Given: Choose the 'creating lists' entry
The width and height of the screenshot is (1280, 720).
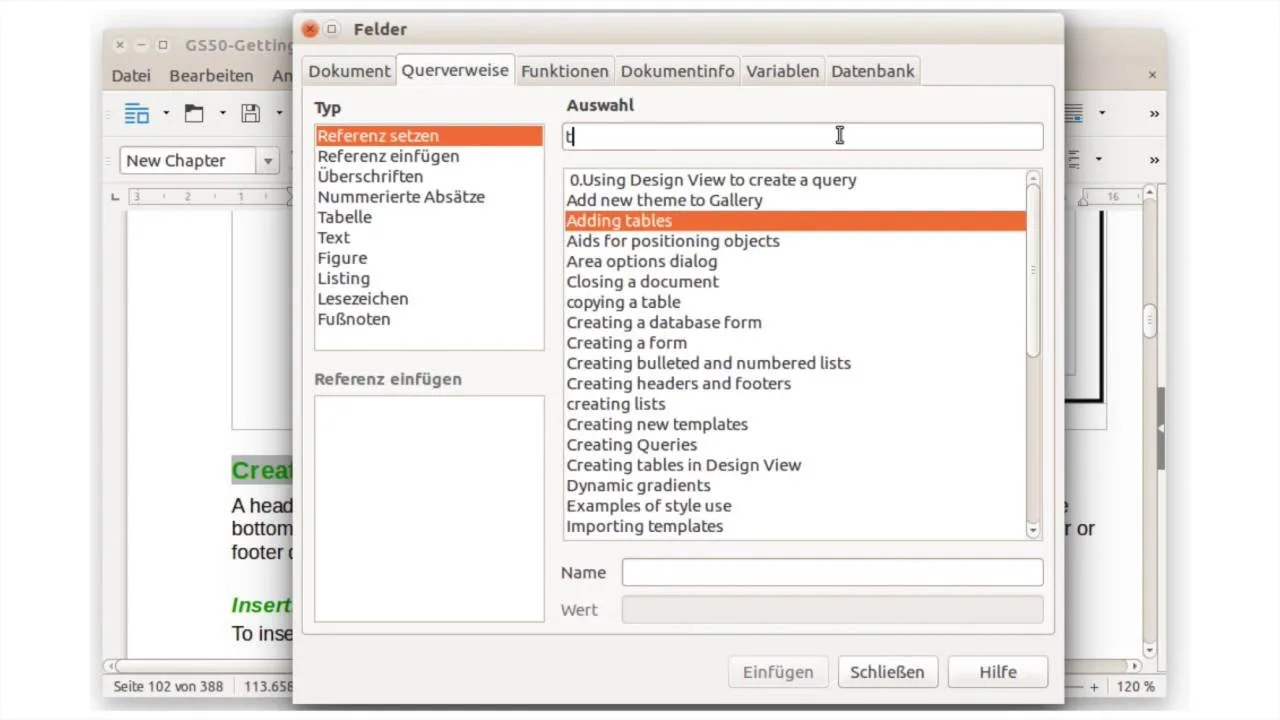Looking at the screenshot, I should coord(795,404).
